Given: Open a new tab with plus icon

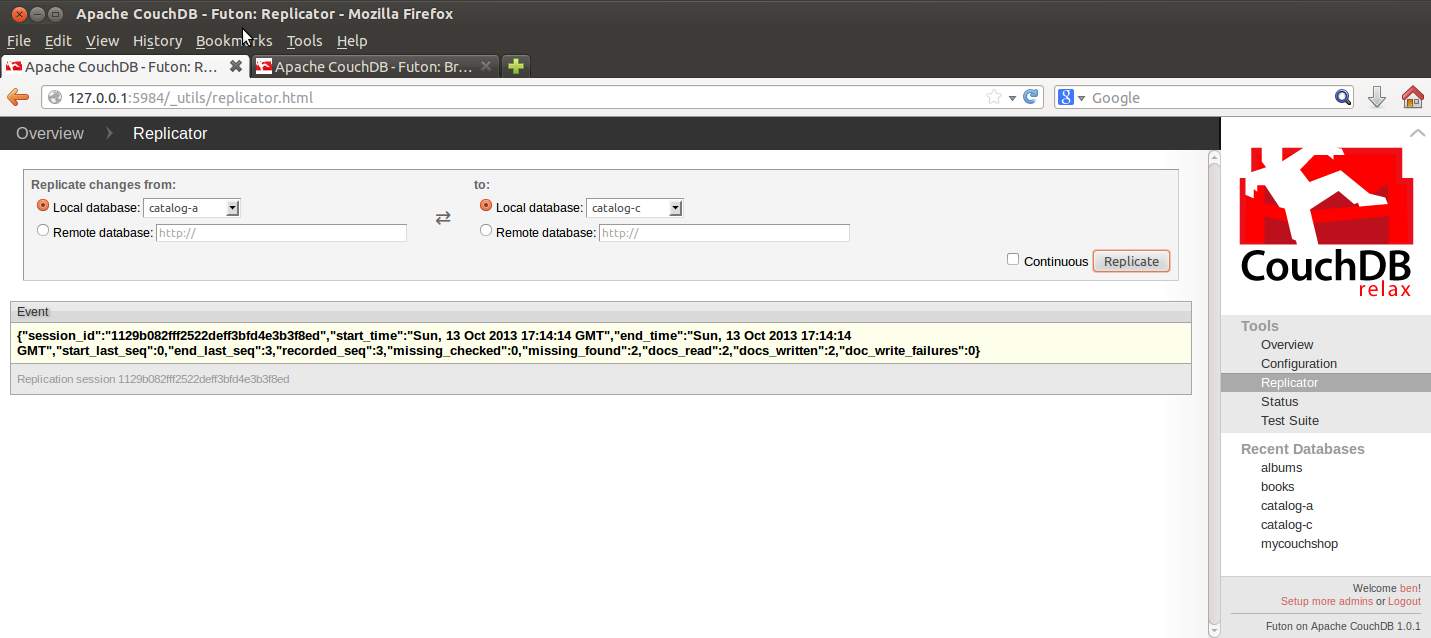Looking at the screenshot, I should pos(515,66).
